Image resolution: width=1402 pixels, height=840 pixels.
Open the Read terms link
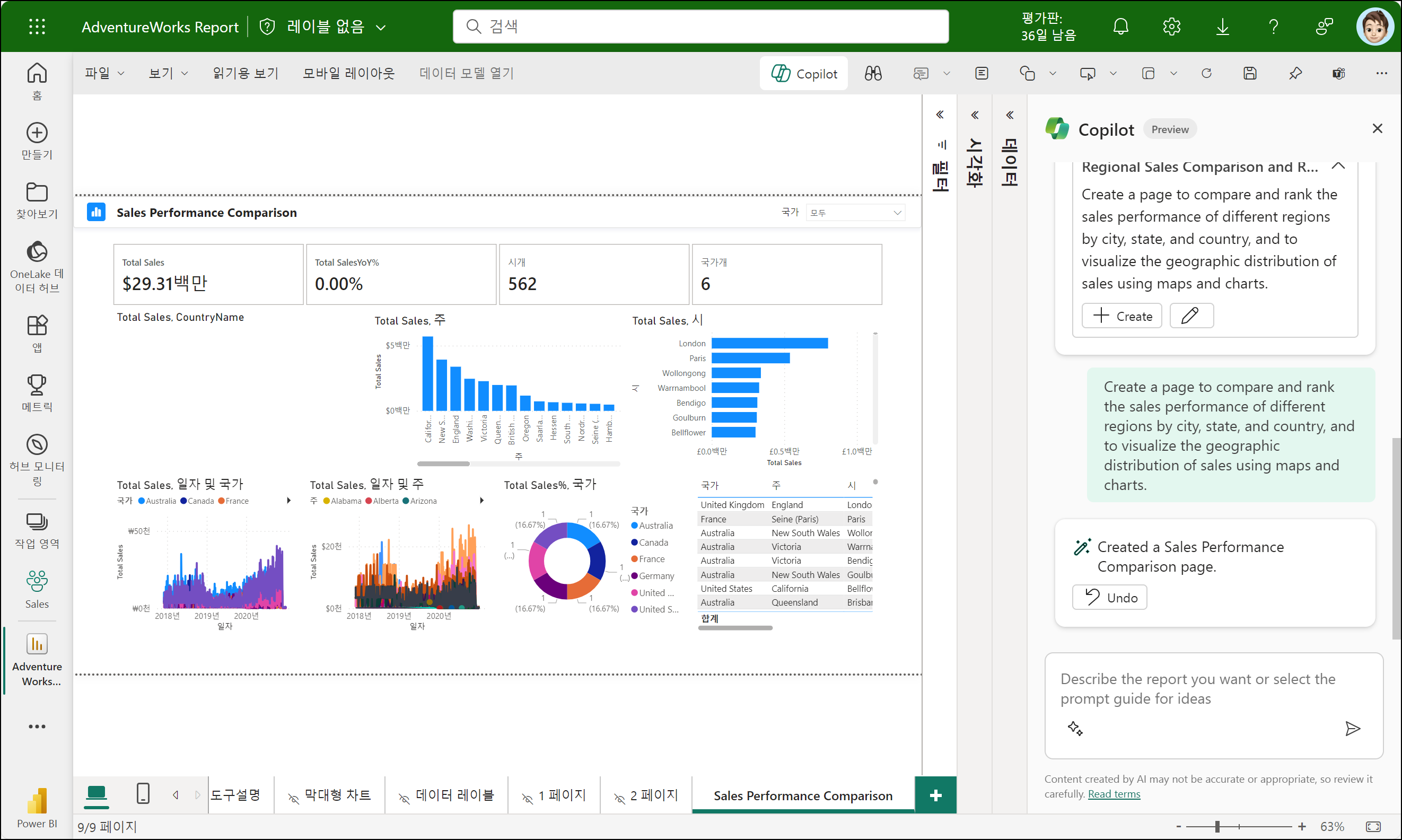1114,794
